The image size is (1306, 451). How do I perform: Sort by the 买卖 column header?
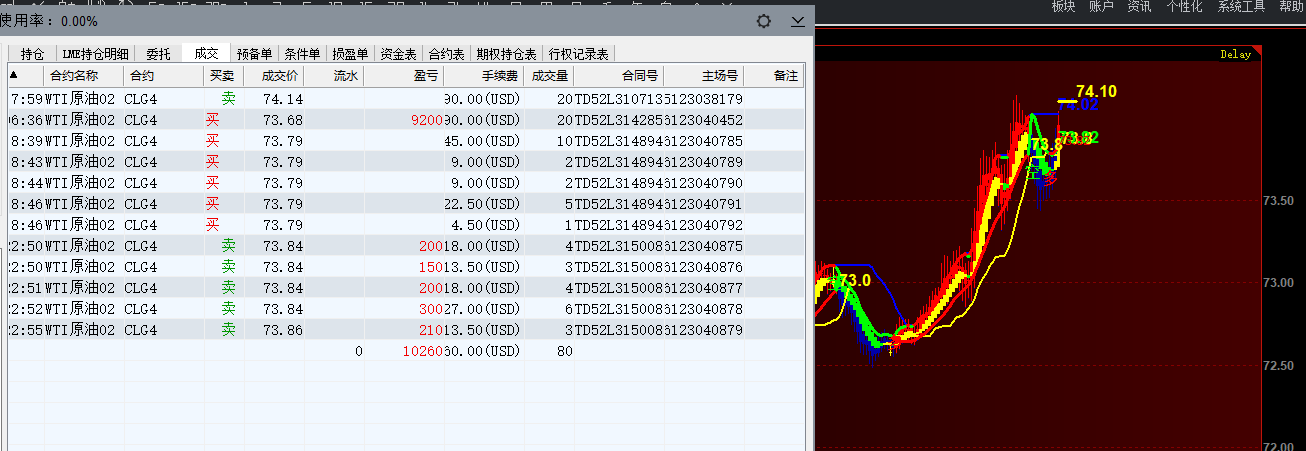point(222,75)
